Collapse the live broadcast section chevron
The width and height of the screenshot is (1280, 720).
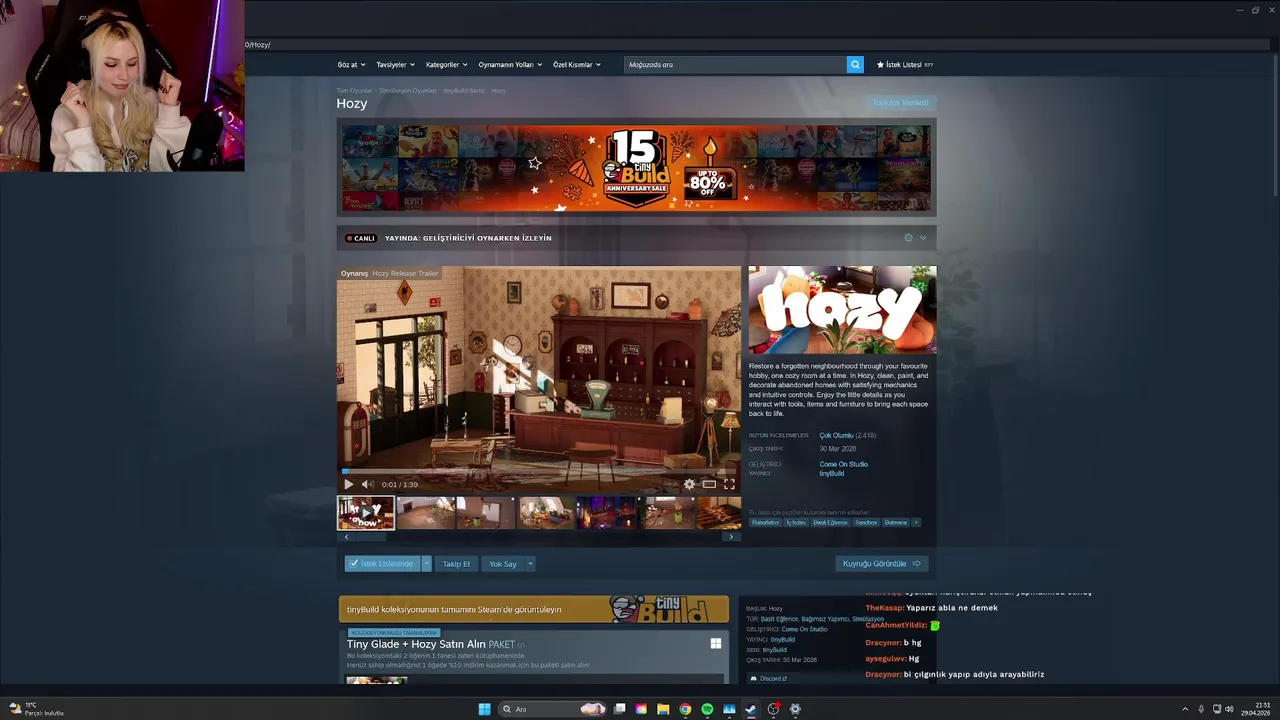coord(923,238)
